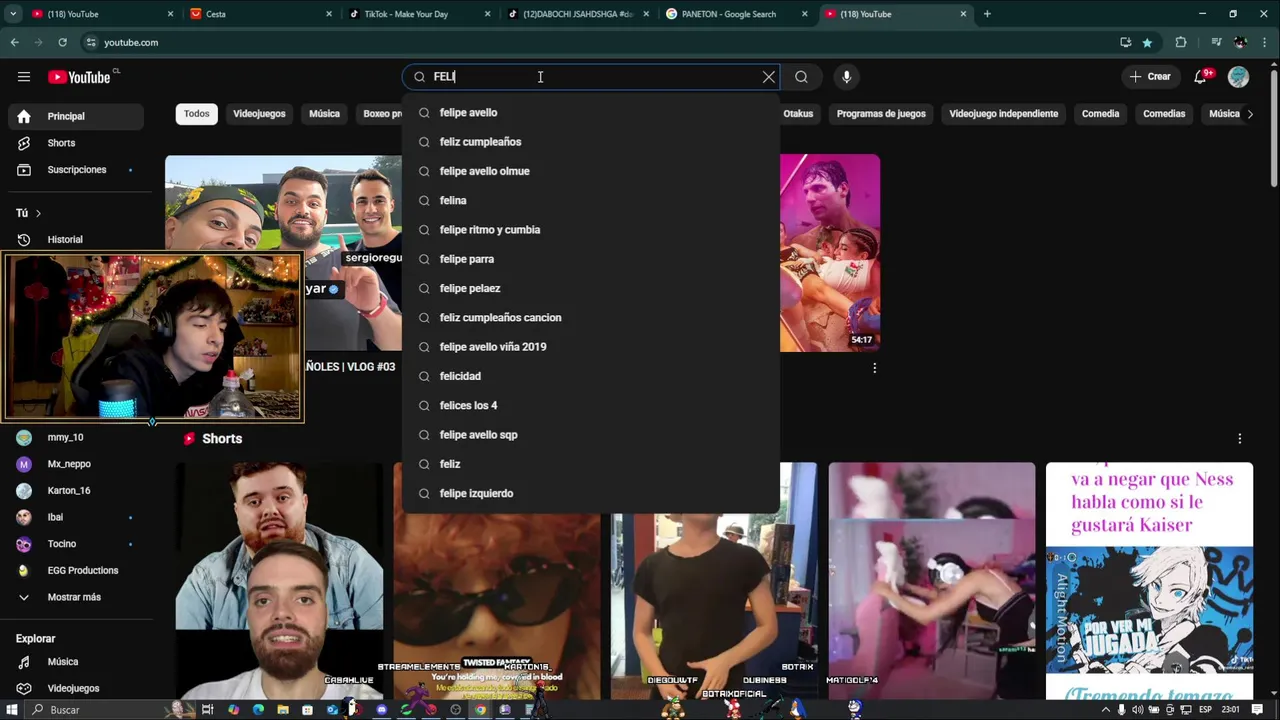Choose suggestion felicidad
Viewport: 1280px width, 720px height.
(590, 376)
